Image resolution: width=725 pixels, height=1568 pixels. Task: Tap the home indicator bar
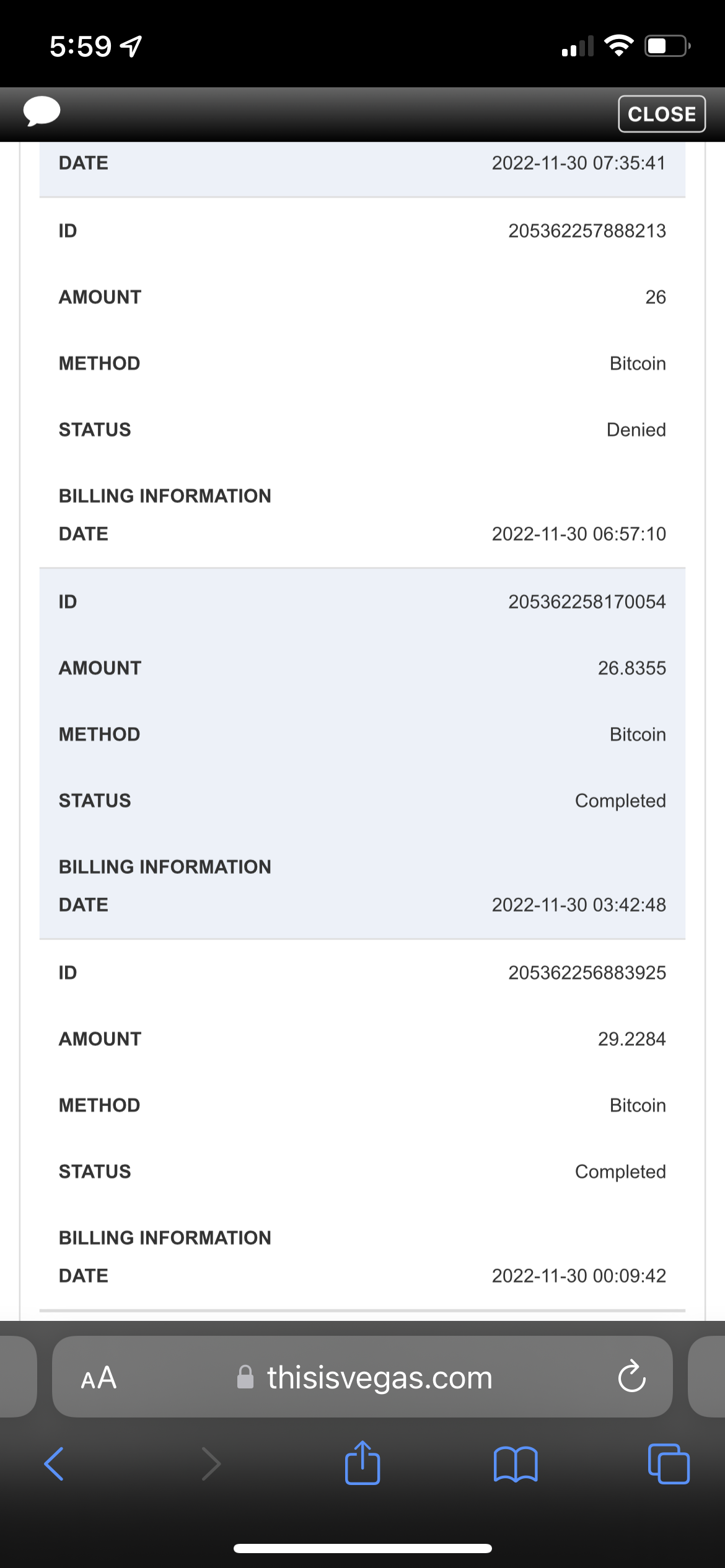pos(362,1548)
